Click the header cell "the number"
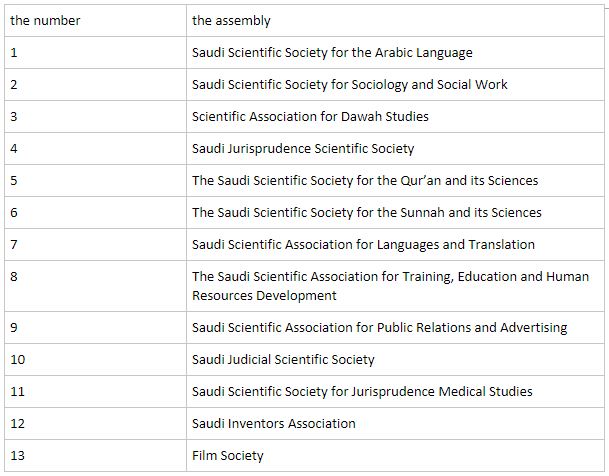The height and width of the screenshot is (476, 609). pos(45,20)
